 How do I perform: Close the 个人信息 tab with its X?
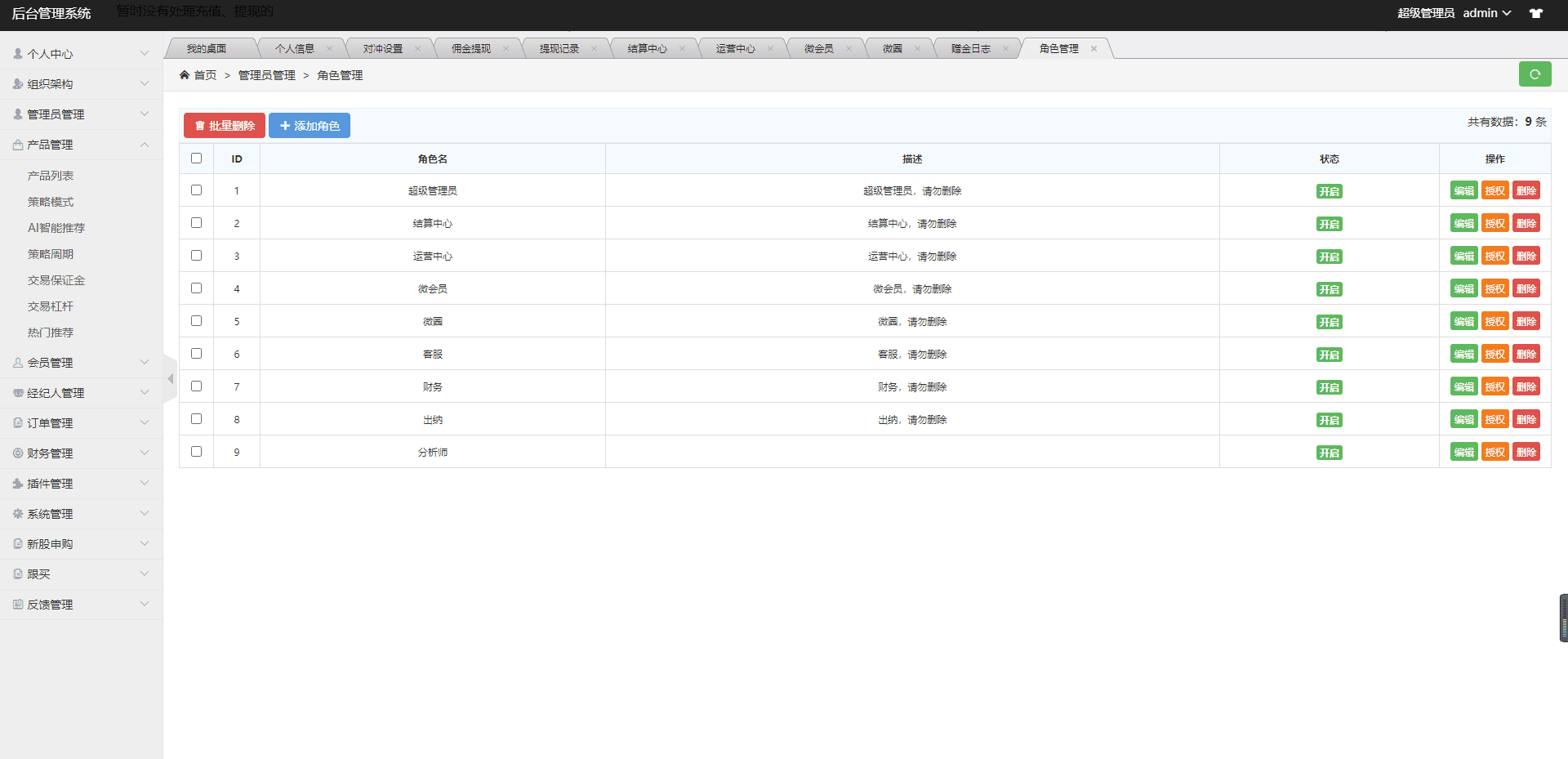click(x=329, y=49)
